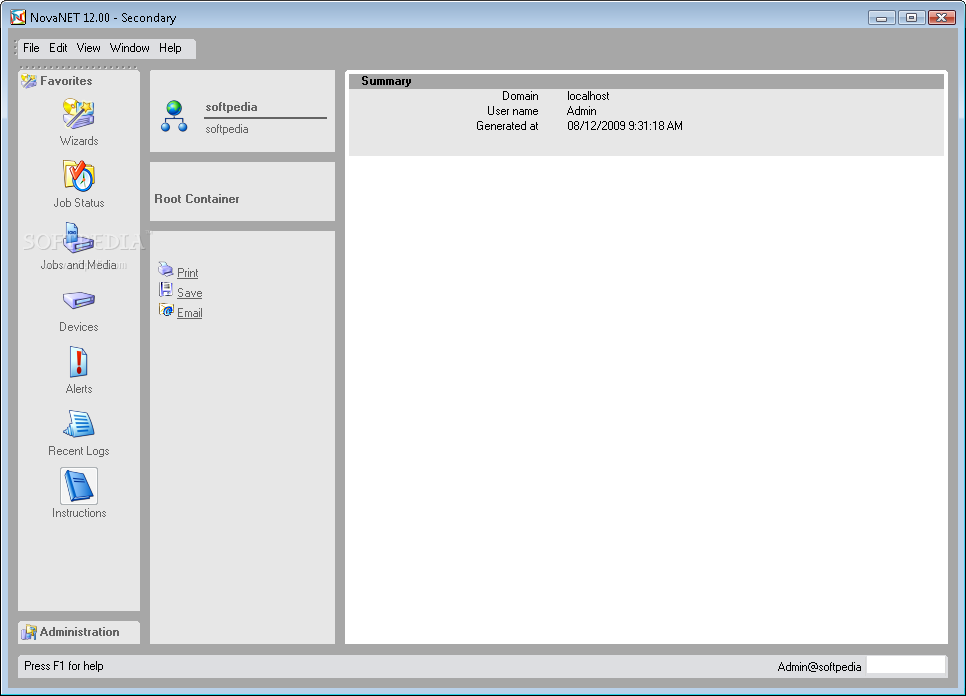The height and width of the screenshot is (696, 966).
Task: Click the envelope icon beside Email
Action: [166, 310]
